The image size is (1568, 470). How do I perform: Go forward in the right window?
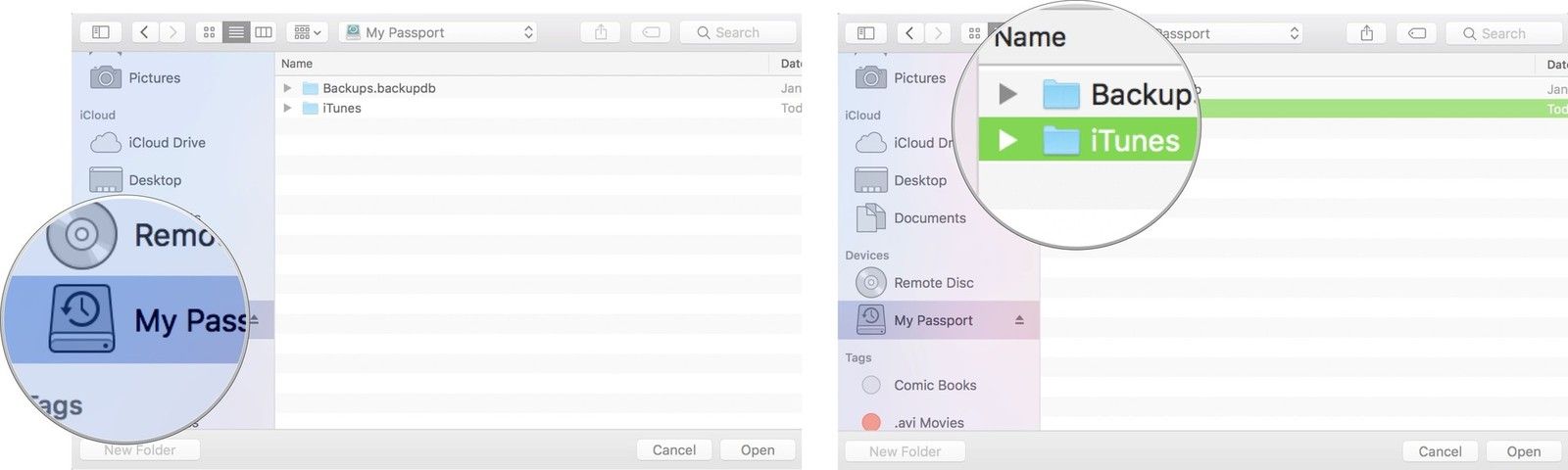coord(938,33)
